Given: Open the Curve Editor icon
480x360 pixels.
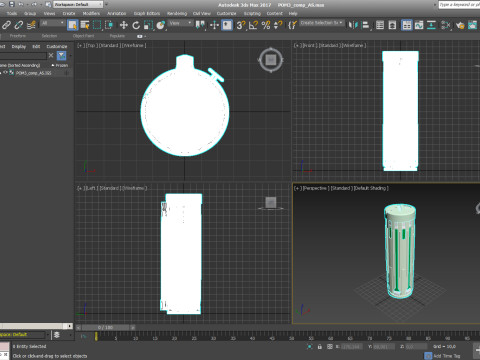Looking at the screenshot, I should (419, 25).
